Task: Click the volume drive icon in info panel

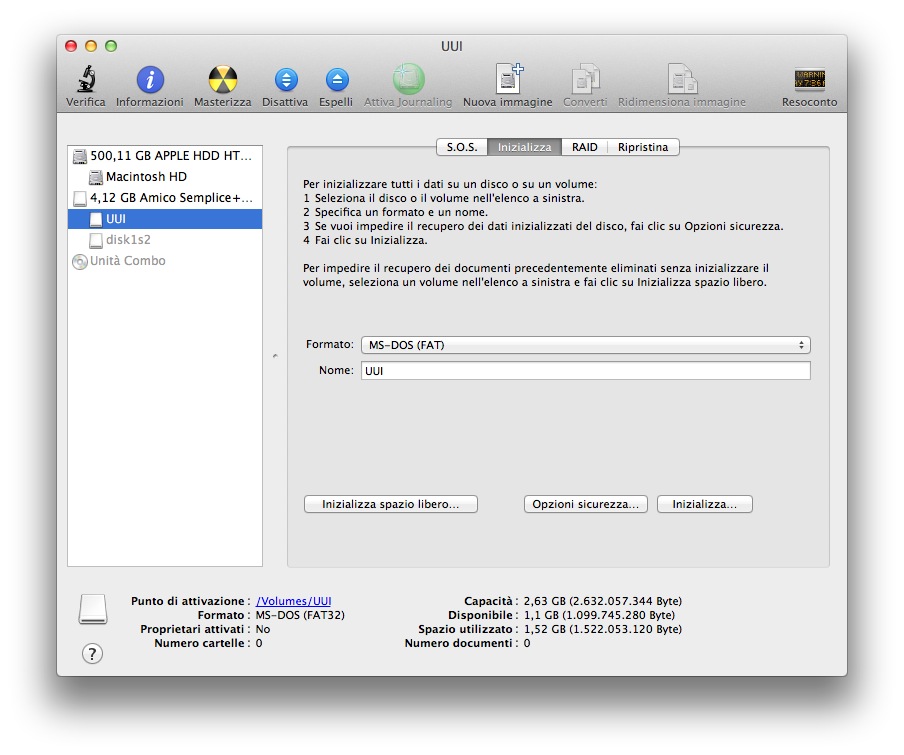Action: pos(93,609)
